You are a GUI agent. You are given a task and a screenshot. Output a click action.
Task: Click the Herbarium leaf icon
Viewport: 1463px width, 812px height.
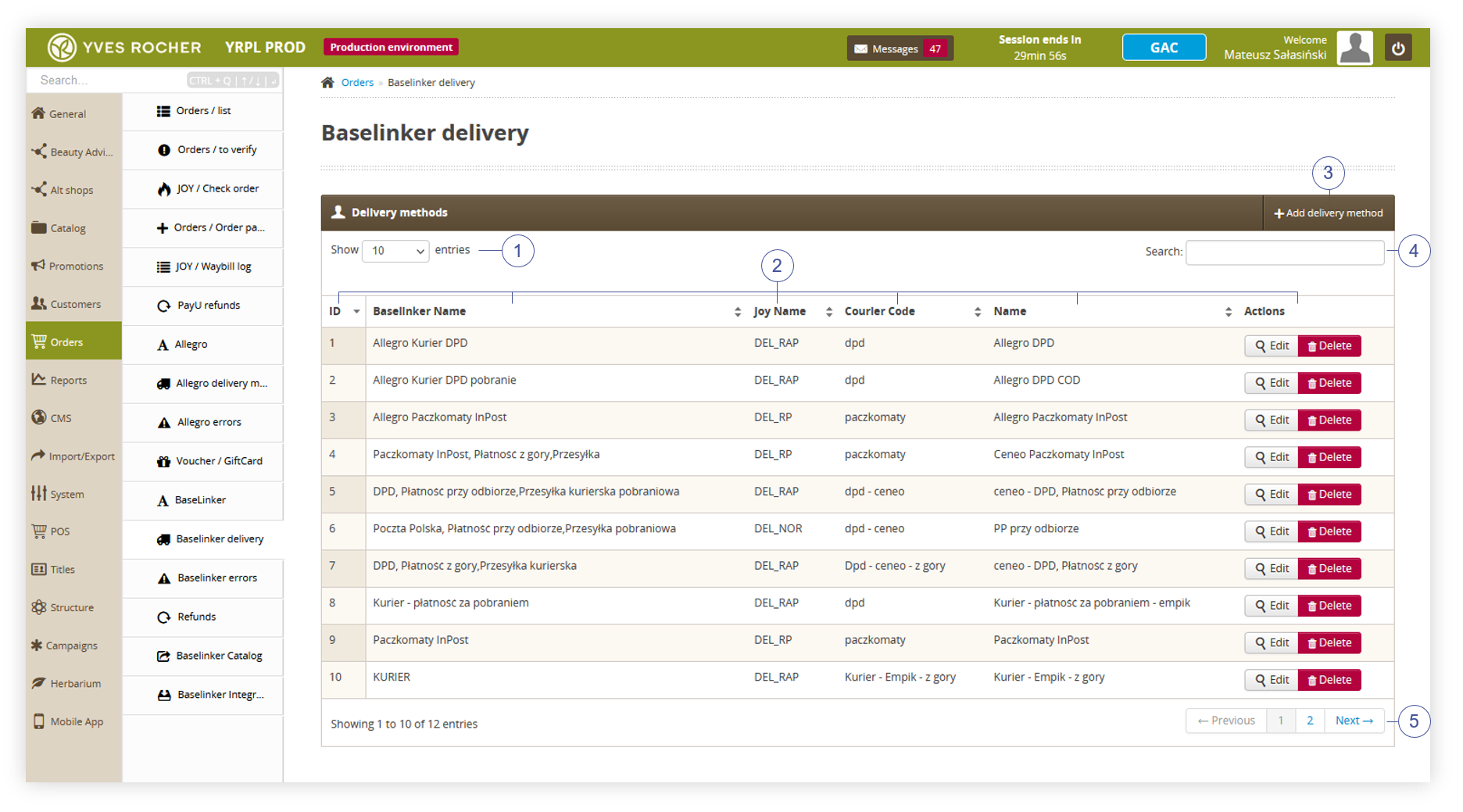click(x=38, y=683)
